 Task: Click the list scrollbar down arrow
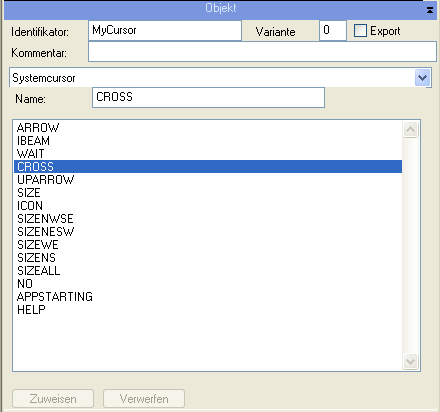click(x=410, y=361)
